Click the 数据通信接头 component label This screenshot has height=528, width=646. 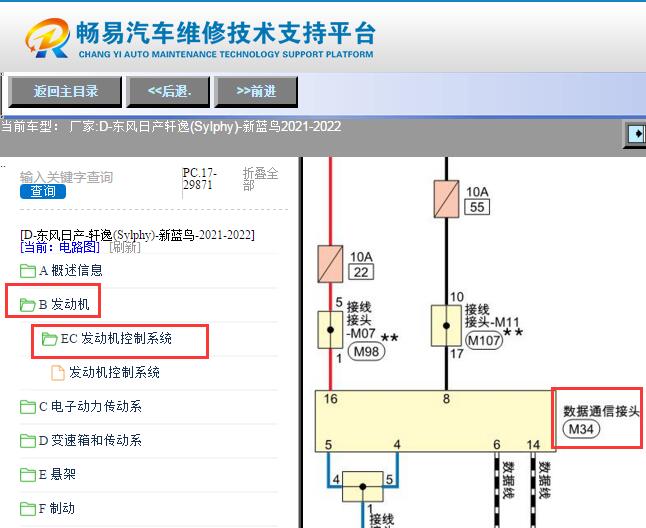601,411
